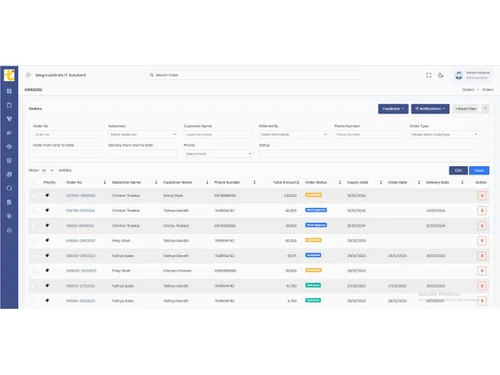Image resolution: width=500 pixels, height=375 pixels.
Task: Open the Priority dropdown filter
Action: click(218, 154)
